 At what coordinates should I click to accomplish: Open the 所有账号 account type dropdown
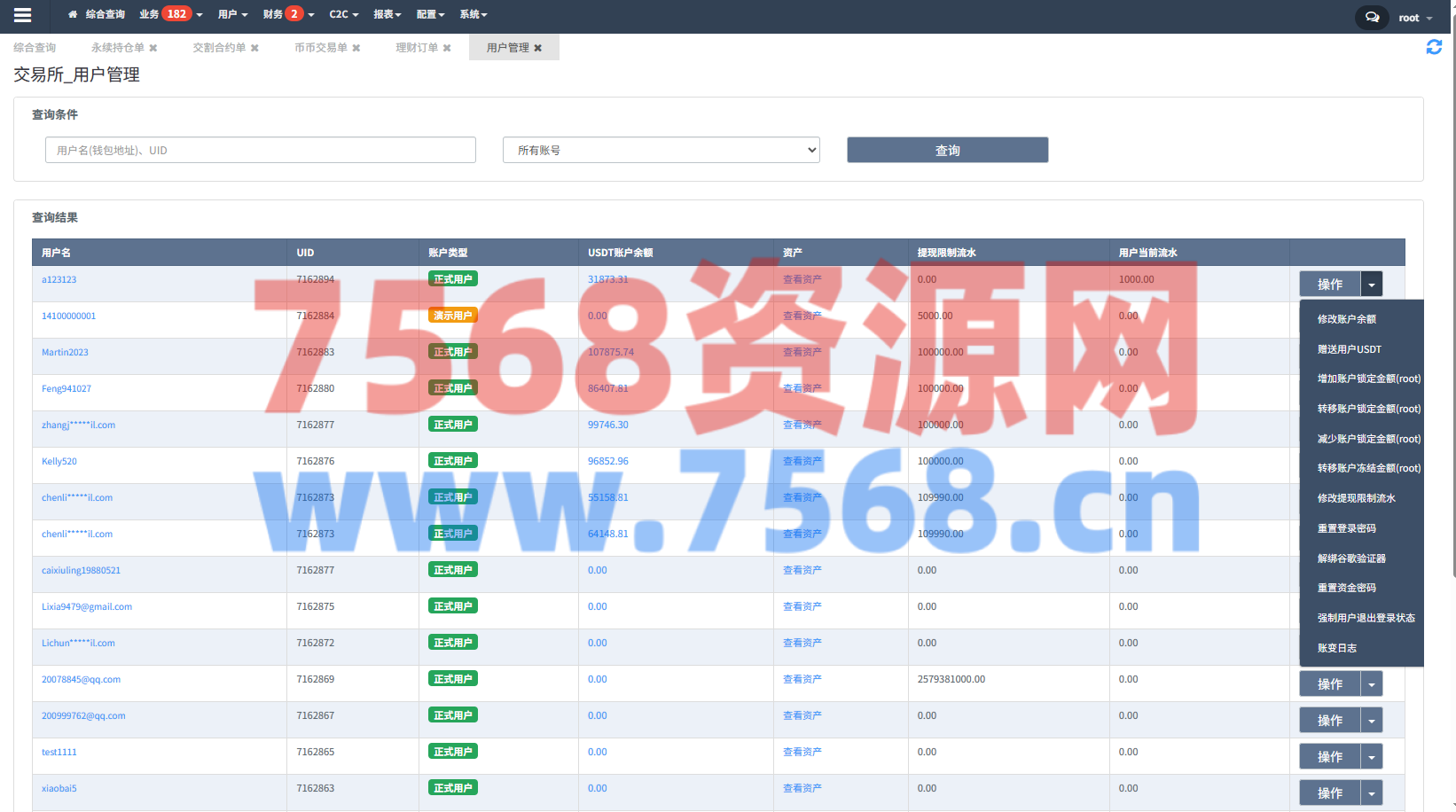pos(661,150)
